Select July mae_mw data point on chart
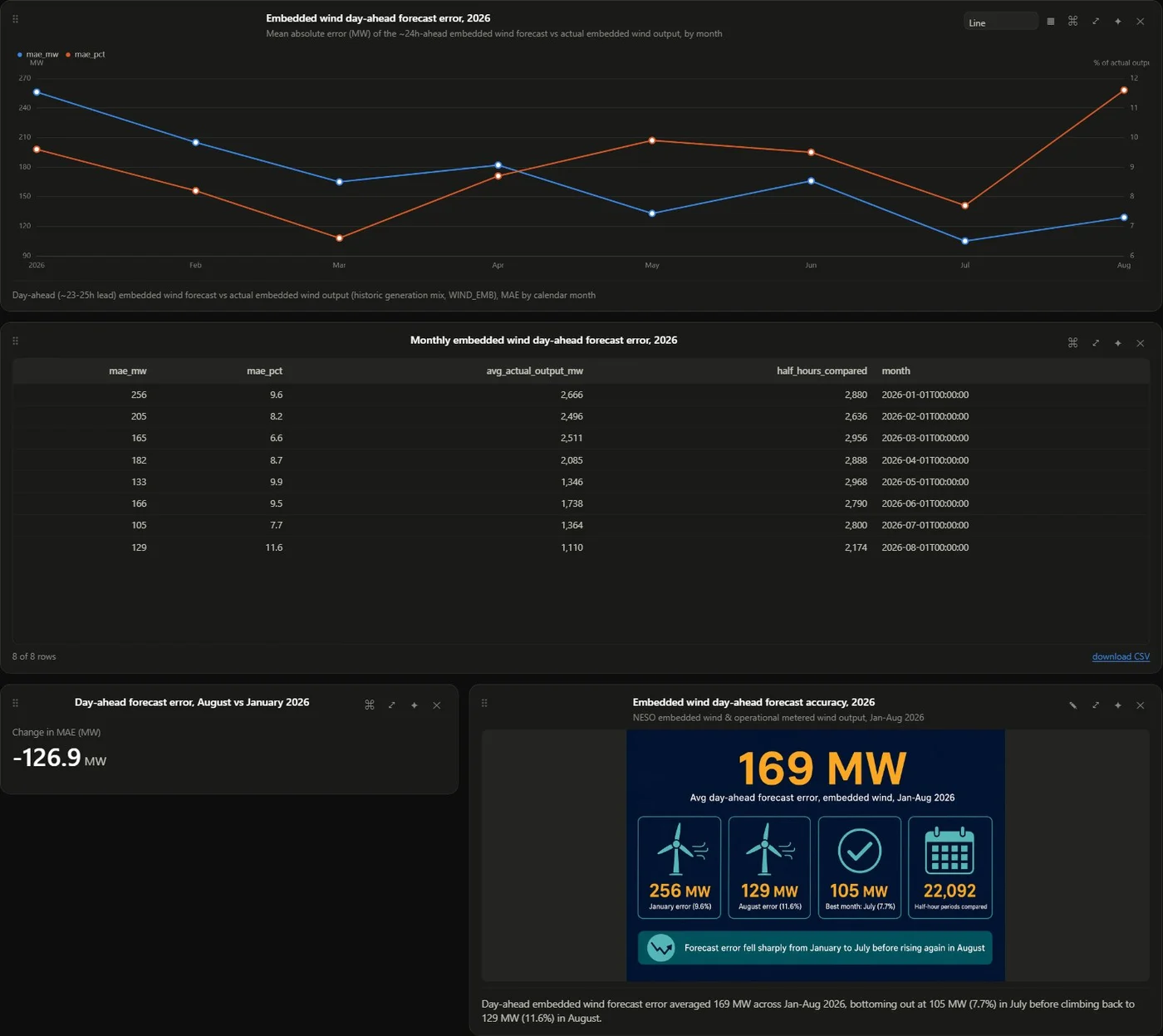The image size is (1163, 1036). tap(965, 241)
